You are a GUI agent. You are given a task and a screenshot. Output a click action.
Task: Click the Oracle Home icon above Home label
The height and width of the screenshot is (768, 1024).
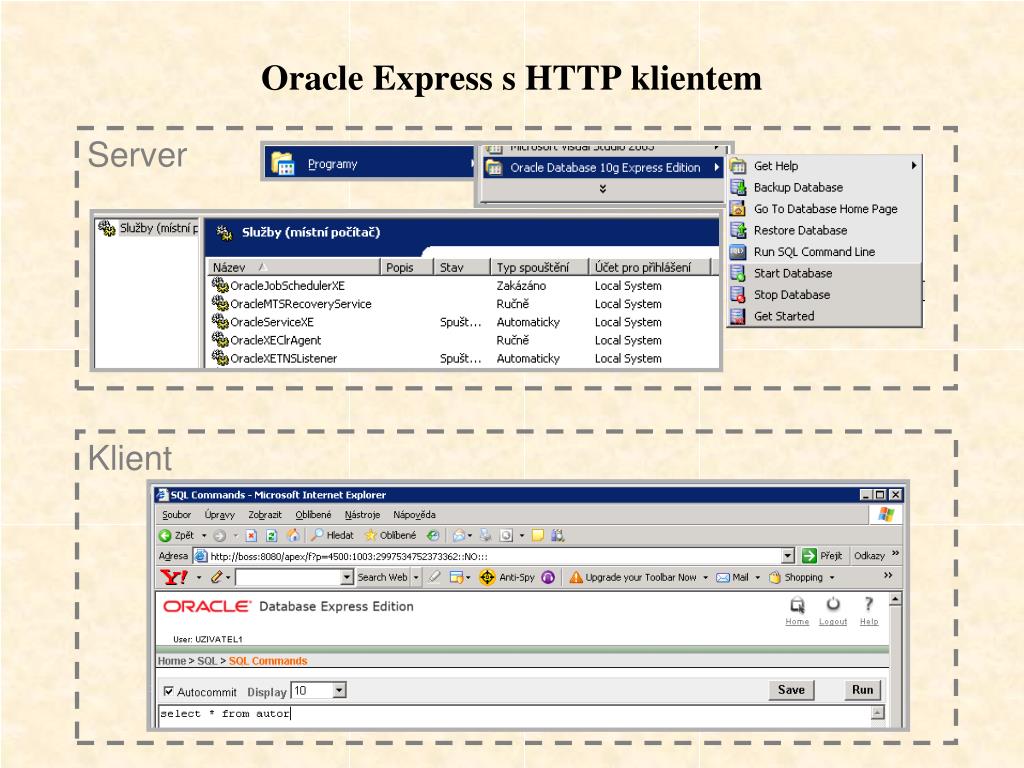[x=797, y=605]
